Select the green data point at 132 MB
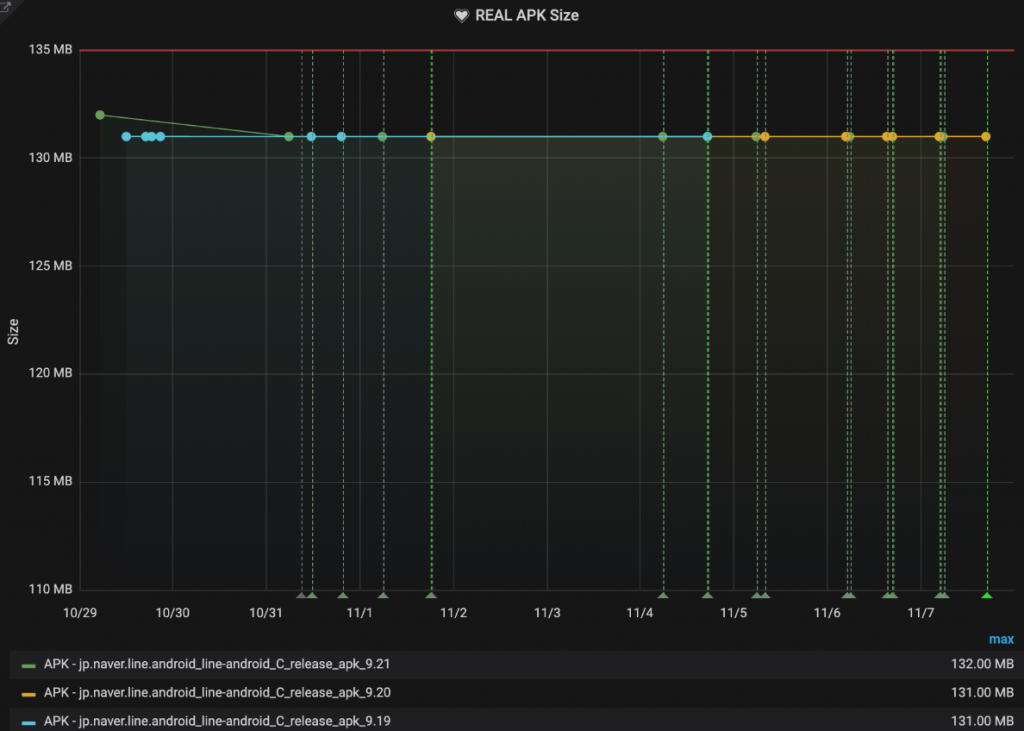 pos(100,115)
